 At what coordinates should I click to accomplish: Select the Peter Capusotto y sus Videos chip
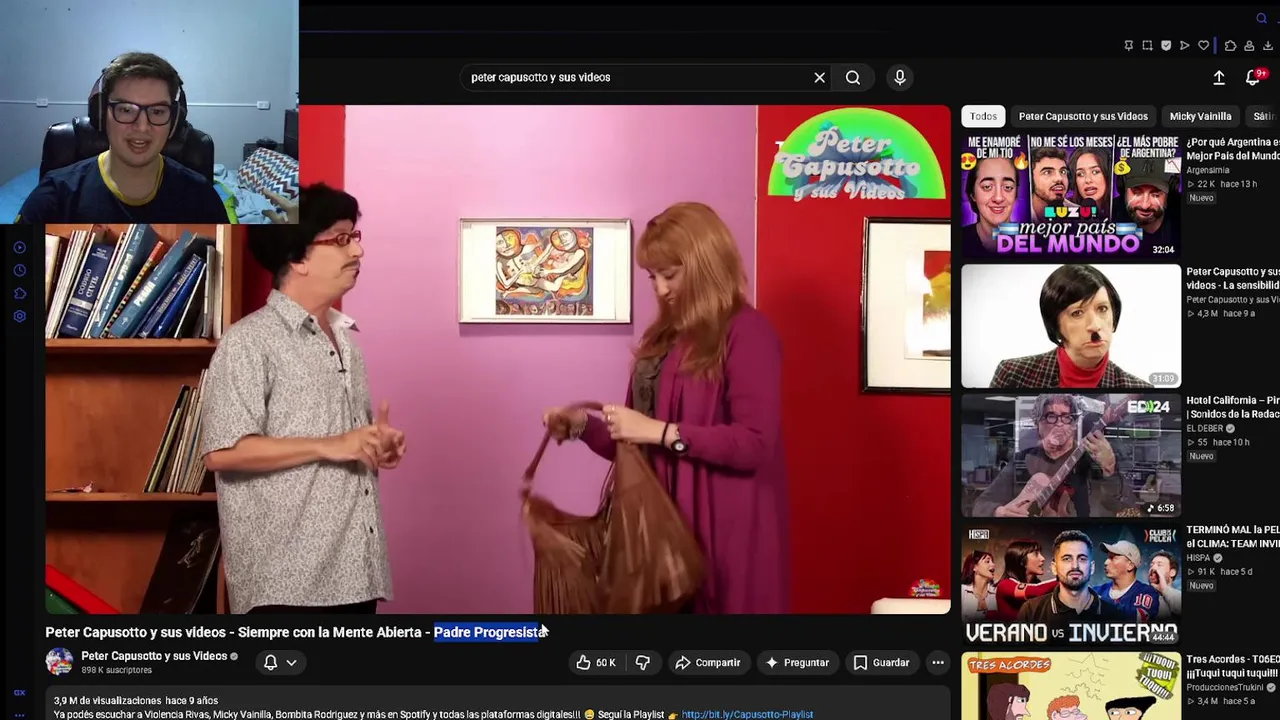coord(1083,116)
